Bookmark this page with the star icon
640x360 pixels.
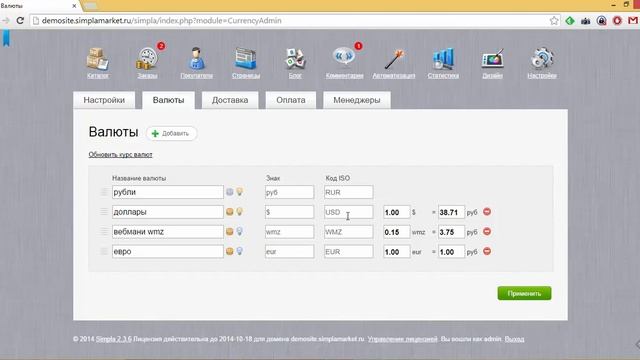pyautogui.click(x=554, y=20)
